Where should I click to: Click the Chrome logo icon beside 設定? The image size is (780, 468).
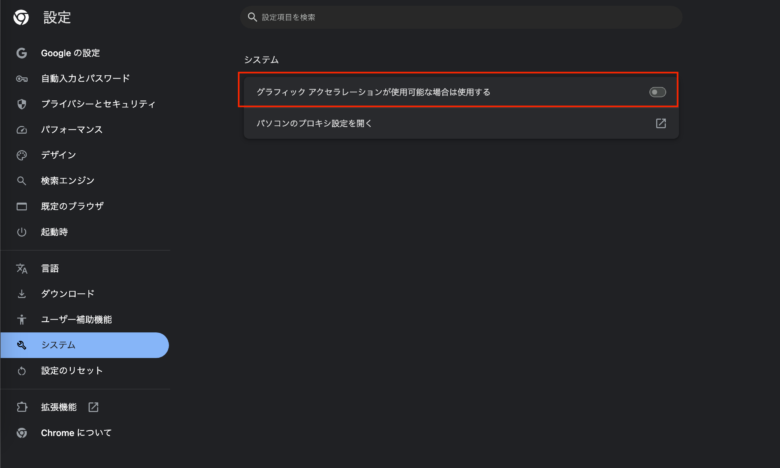(21, 17)
